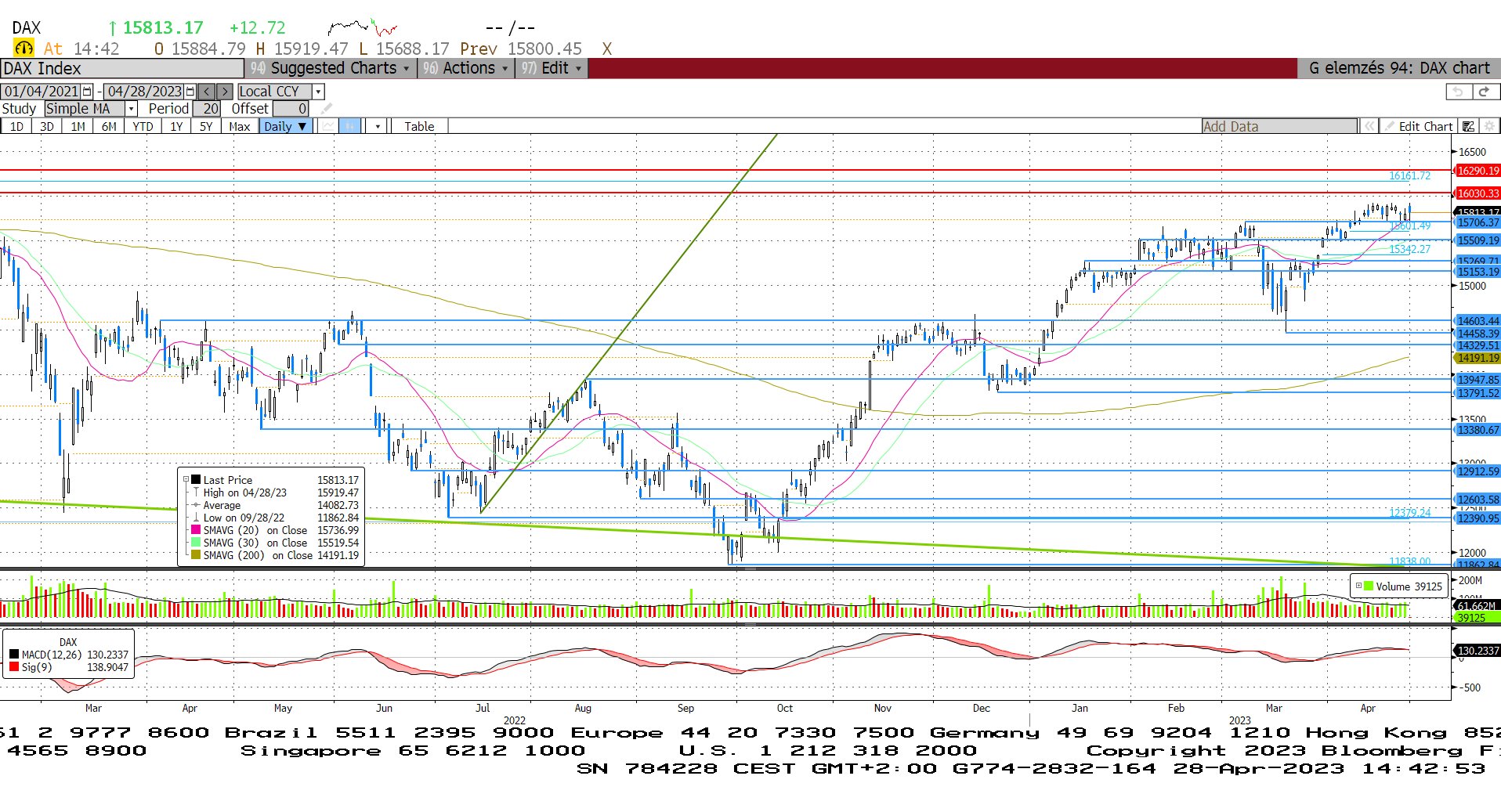The width and height of the screenshot is (1501, 812).
Task: Click the Low on 09/28/22 marker icon
Action: (196, 518)
